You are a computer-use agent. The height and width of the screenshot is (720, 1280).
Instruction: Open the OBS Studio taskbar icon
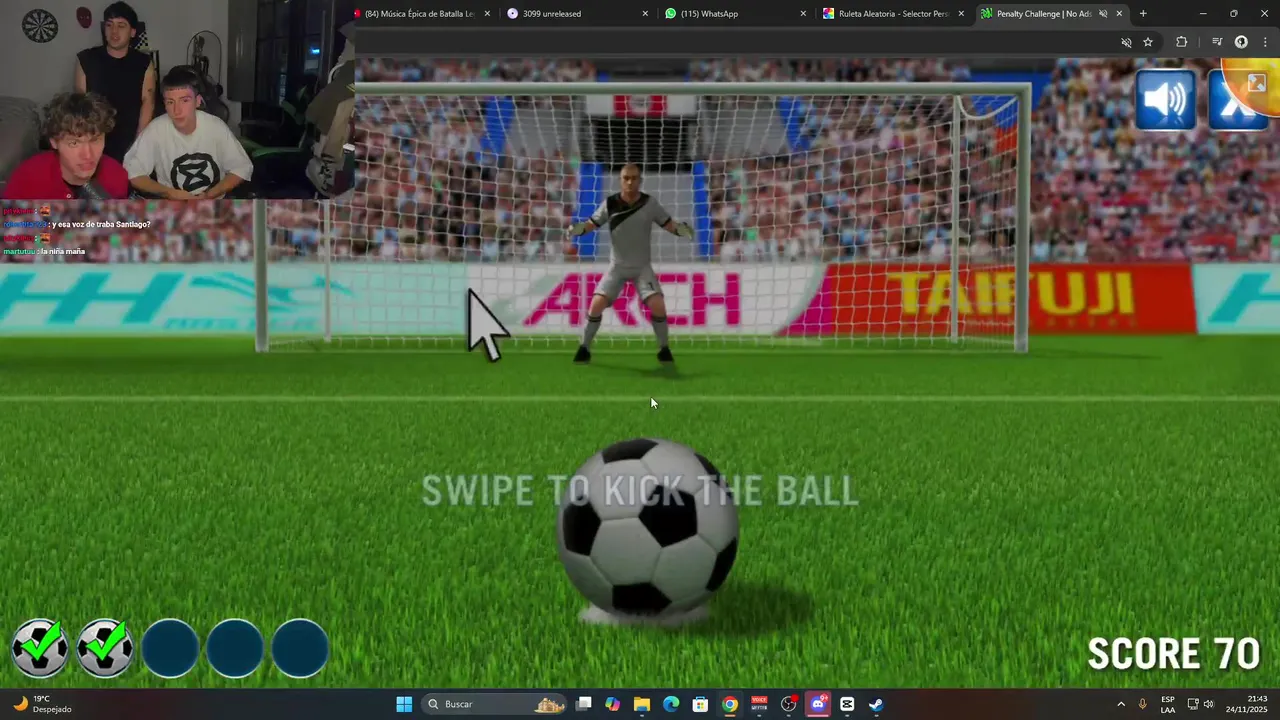pos(789,704)
